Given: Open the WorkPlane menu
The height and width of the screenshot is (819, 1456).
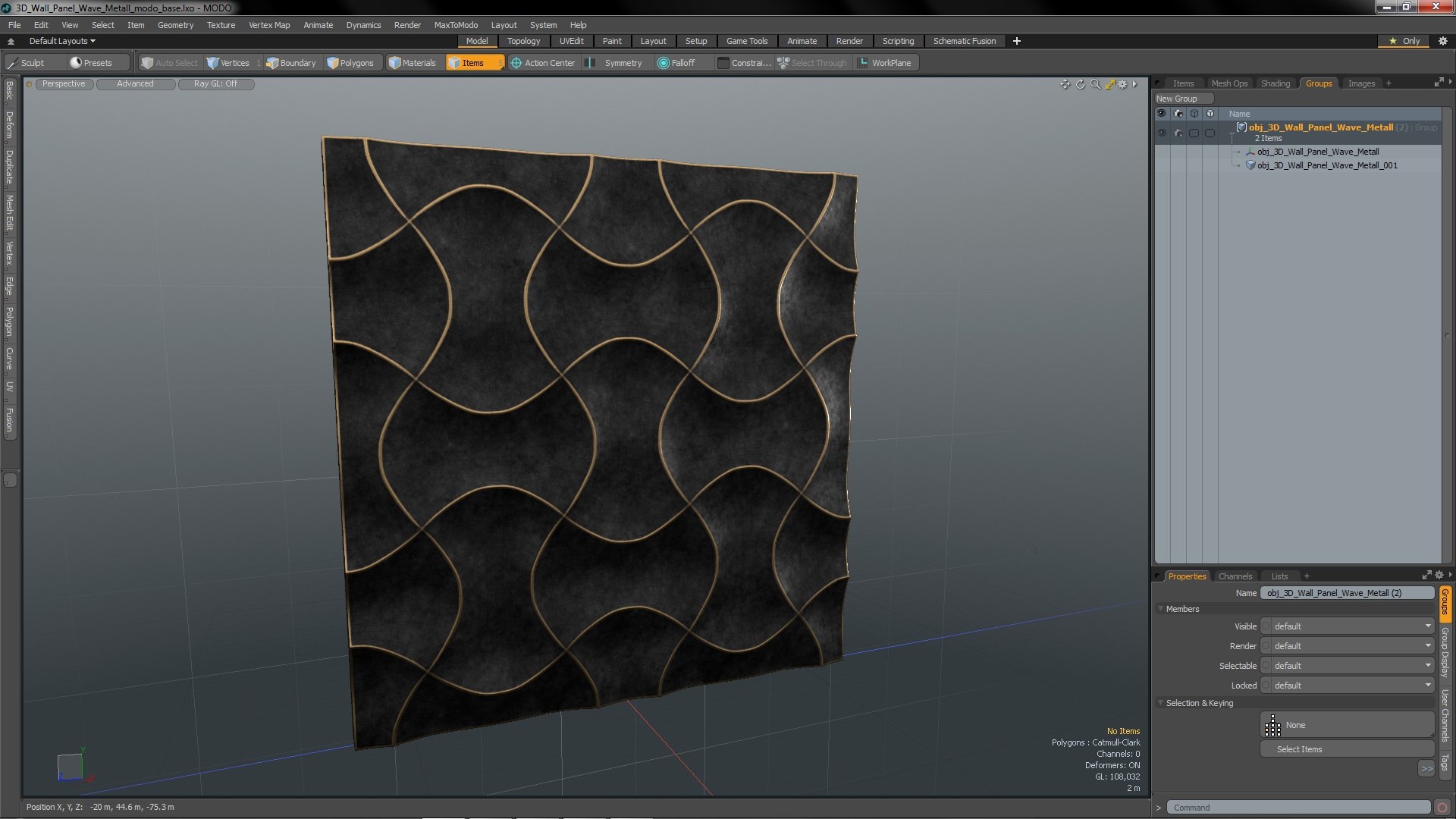Looking at the screenshot, I should (885, 63).
